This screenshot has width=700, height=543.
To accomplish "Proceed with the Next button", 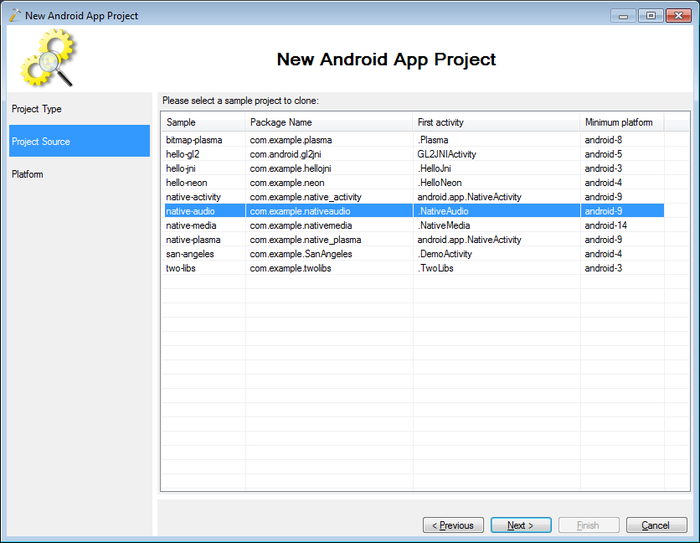I will pyautogui.click(x=521, y=525).
